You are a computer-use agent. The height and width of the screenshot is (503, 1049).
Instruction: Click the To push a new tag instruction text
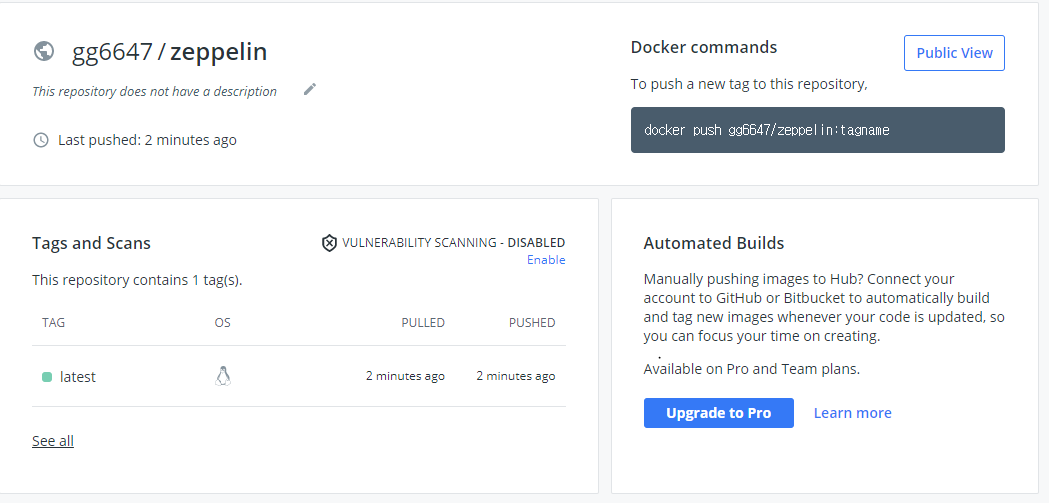click(749, 84)
